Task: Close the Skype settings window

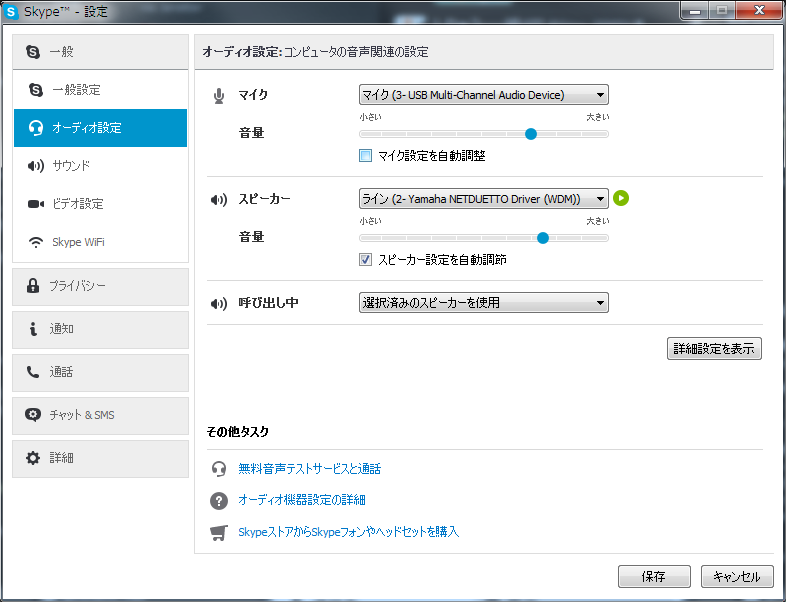Action: (759, 11)
